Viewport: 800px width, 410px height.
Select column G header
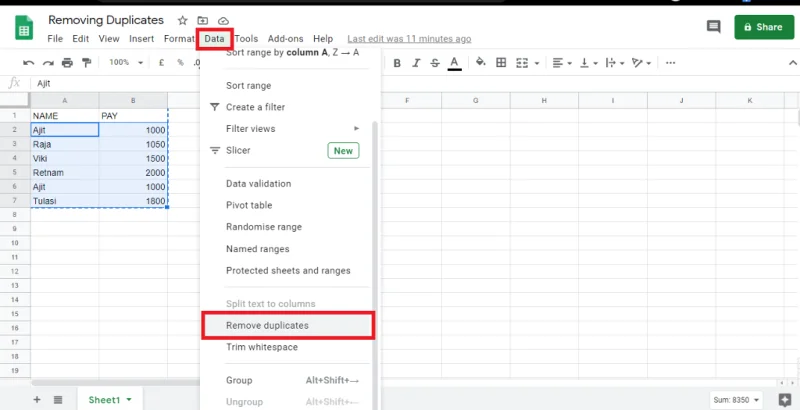[476, 100]
